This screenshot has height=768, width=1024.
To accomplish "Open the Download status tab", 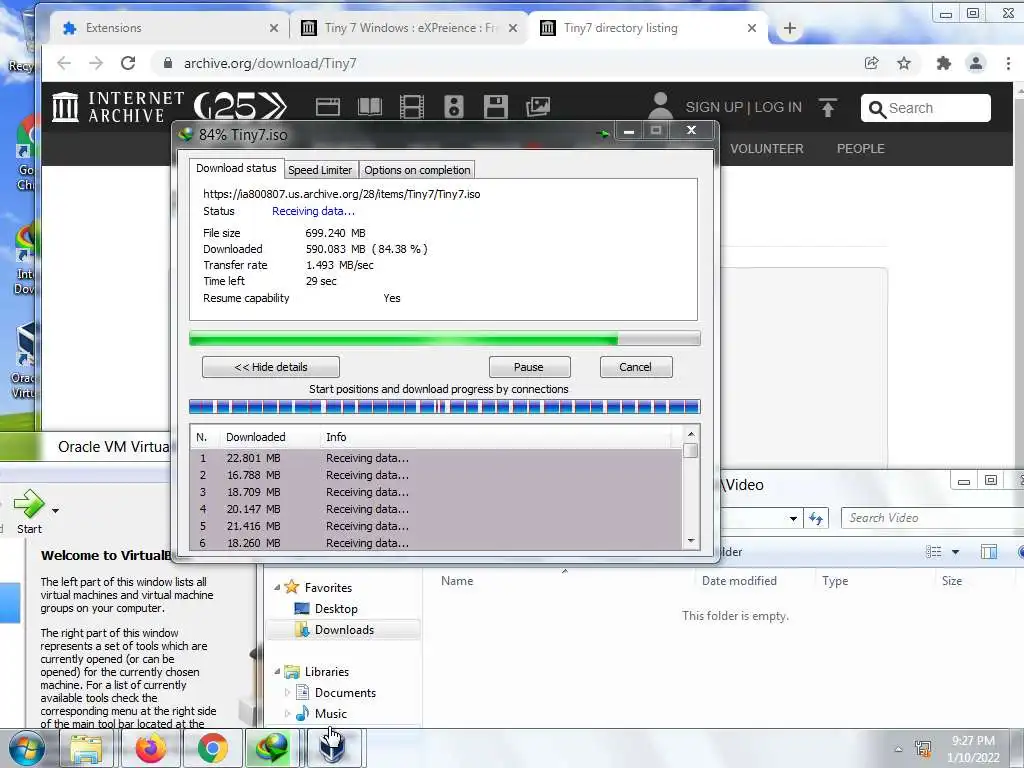I will (x=236, y=168).
